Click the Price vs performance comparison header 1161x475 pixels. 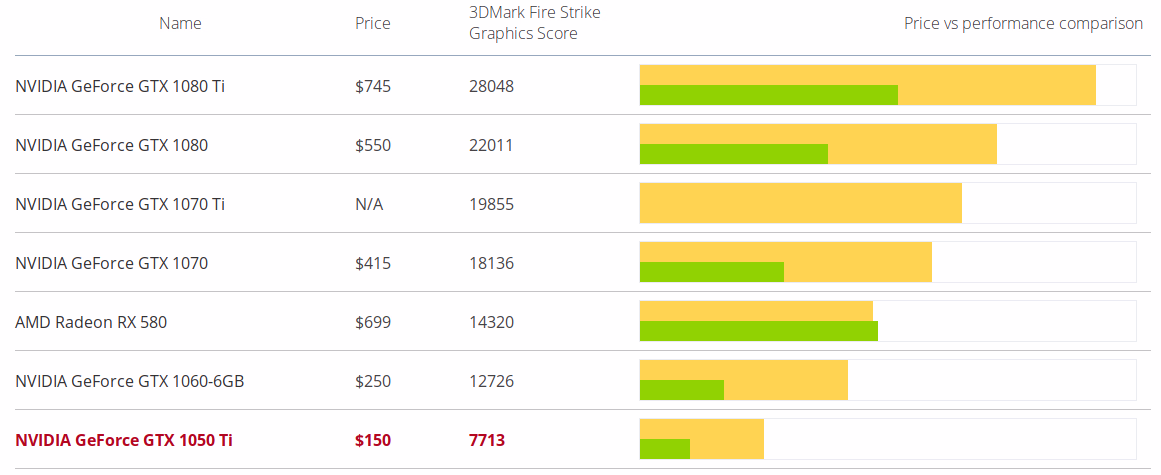coord(1023,23)
